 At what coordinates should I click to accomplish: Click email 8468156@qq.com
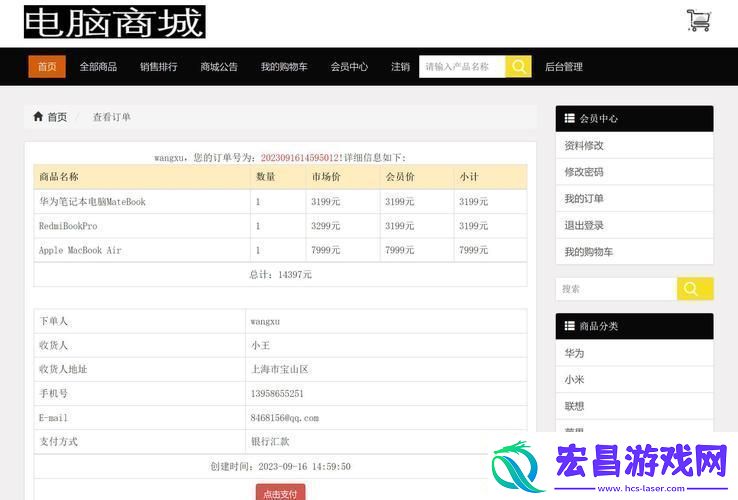(x=285, y=418)
